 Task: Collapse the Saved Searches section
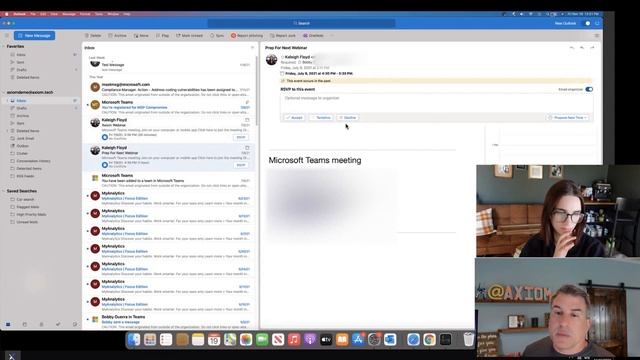click(x=4, y=191)
